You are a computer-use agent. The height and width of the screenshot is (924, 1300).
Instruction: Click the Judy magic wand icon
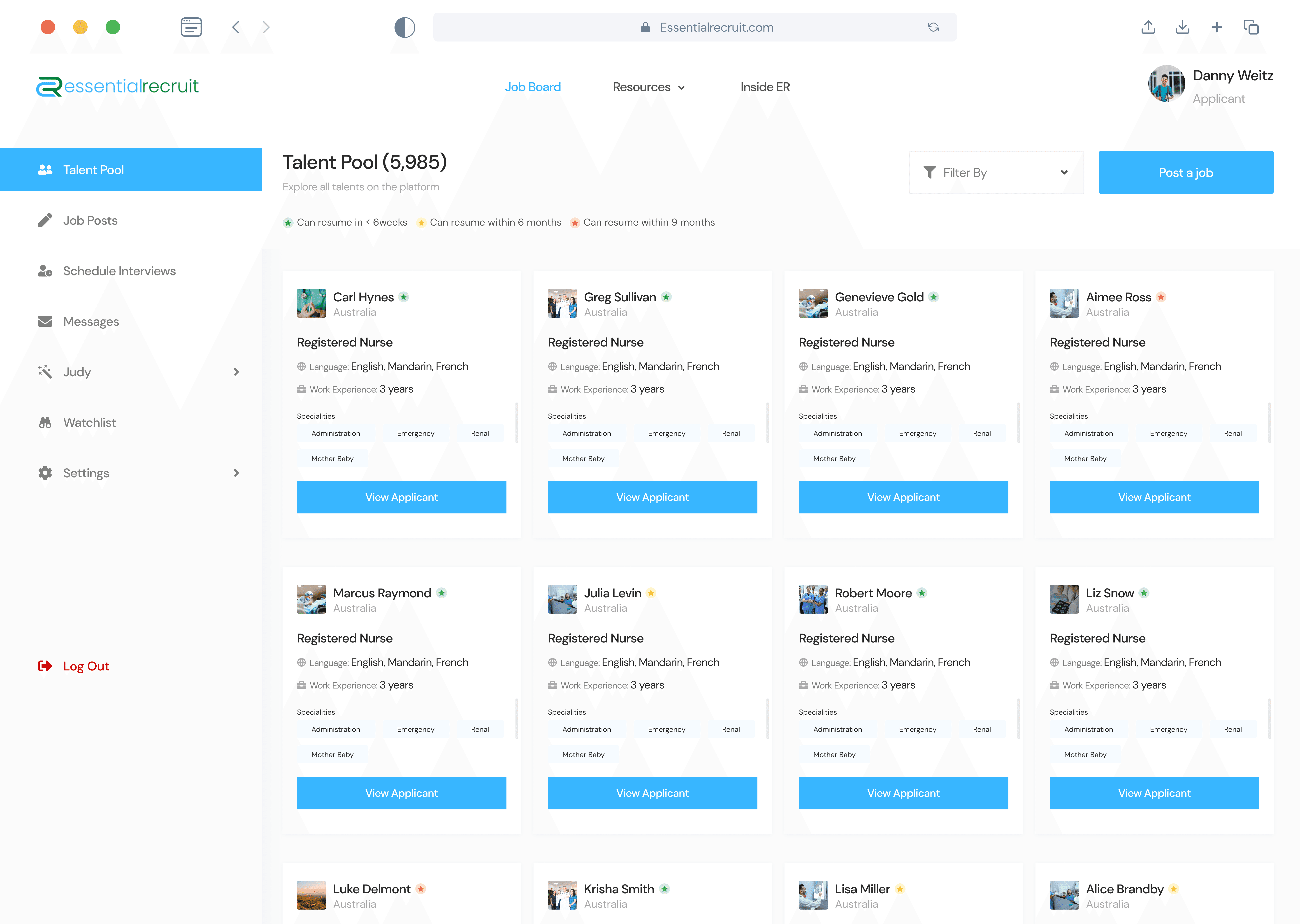45,372
